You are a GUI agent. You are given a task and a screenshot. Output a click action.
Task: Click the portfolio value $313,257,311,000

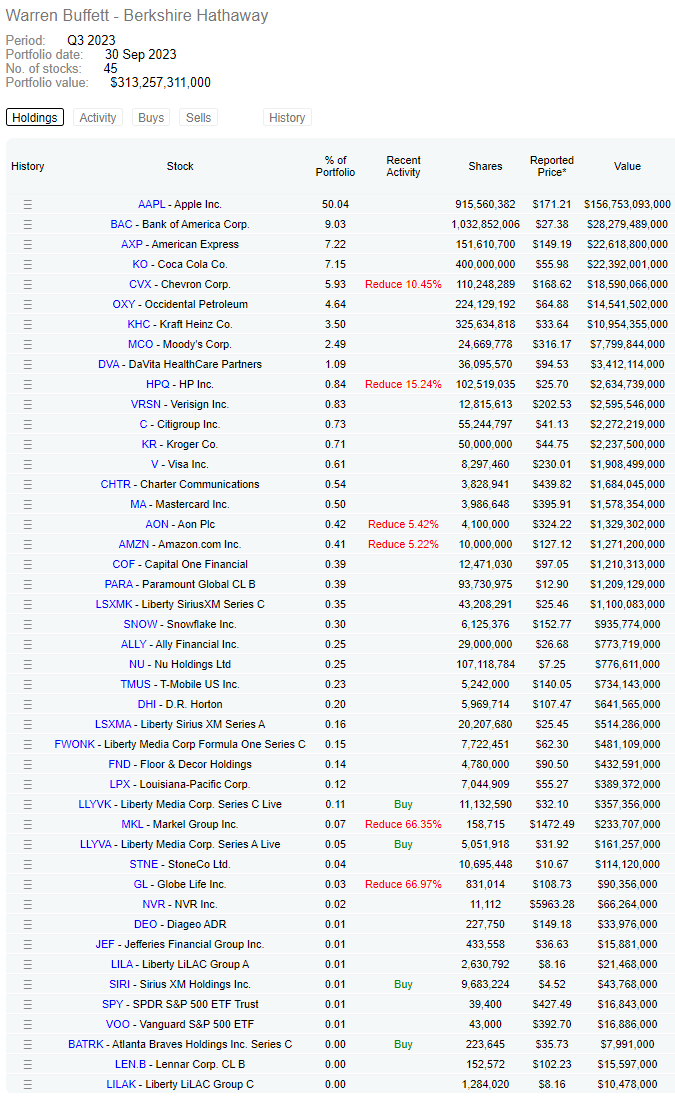click(x=161, y=83)
